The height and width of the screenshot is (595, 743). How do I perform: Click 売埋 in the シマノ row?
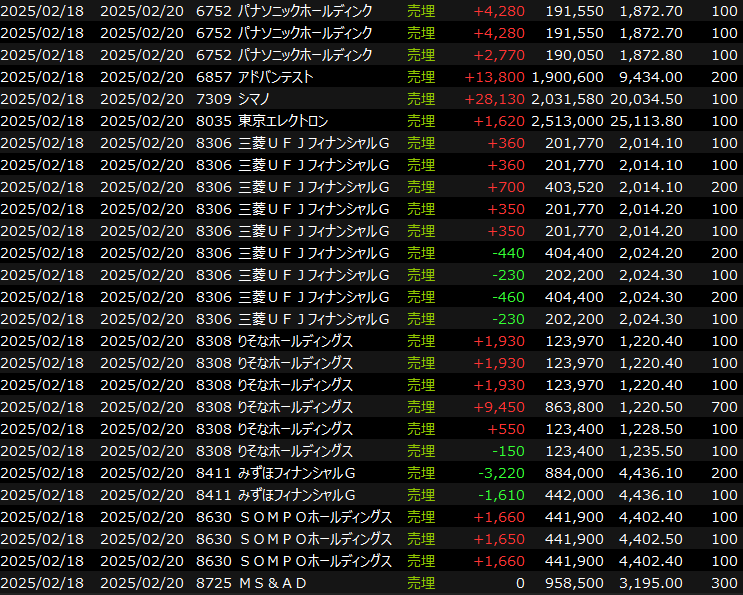pyautogui.click(x=421, y=99)
